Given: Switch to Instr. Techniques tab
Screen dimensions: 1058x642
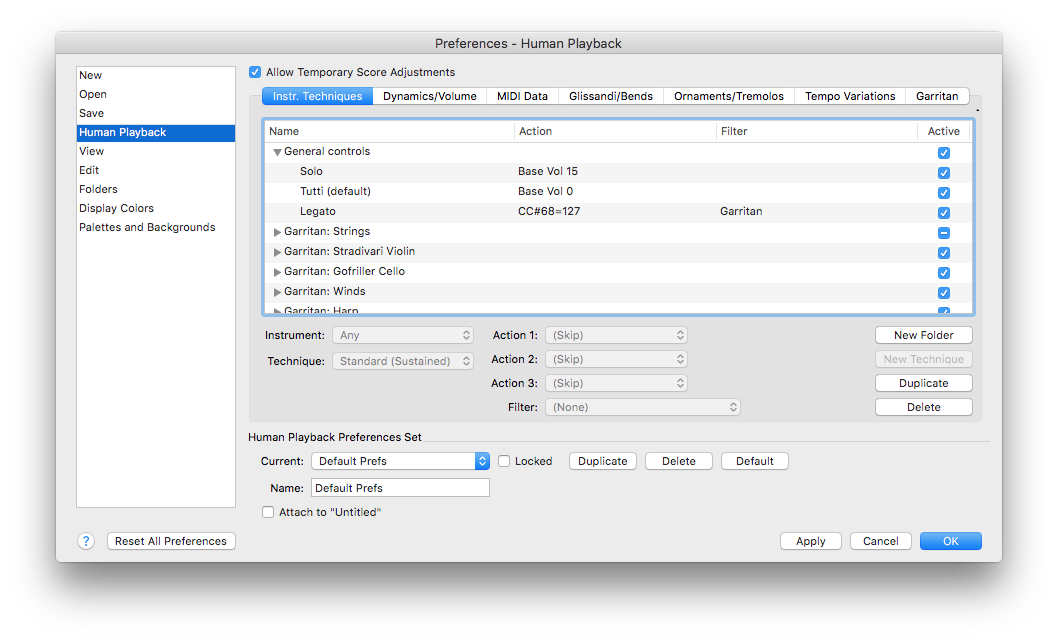Looking at the screenshot, I should pyautogui.click(x=317, y=96).
